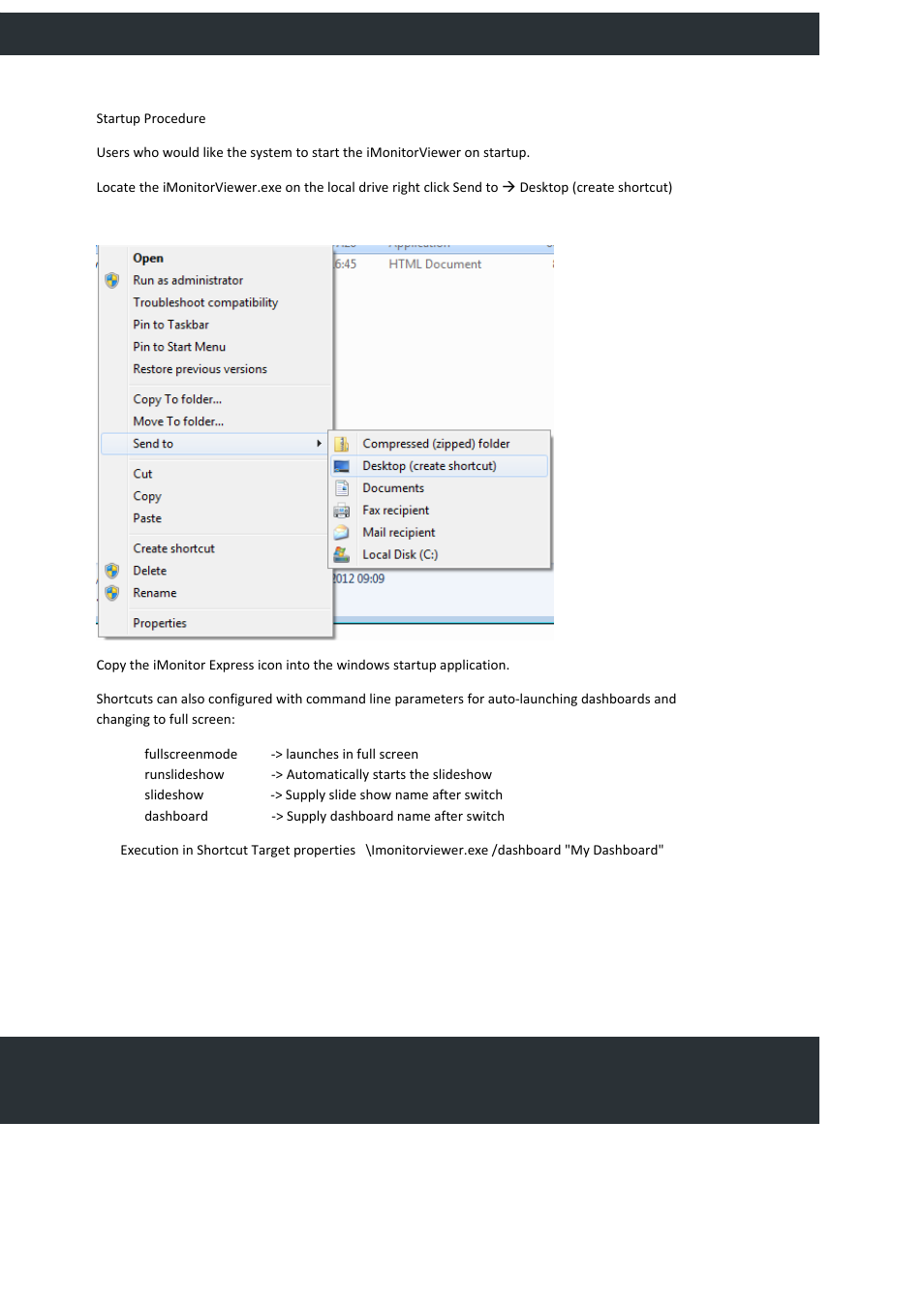Click the shield icon beside Rename
Screen dimensions: 924x1308
click(112, 593)
